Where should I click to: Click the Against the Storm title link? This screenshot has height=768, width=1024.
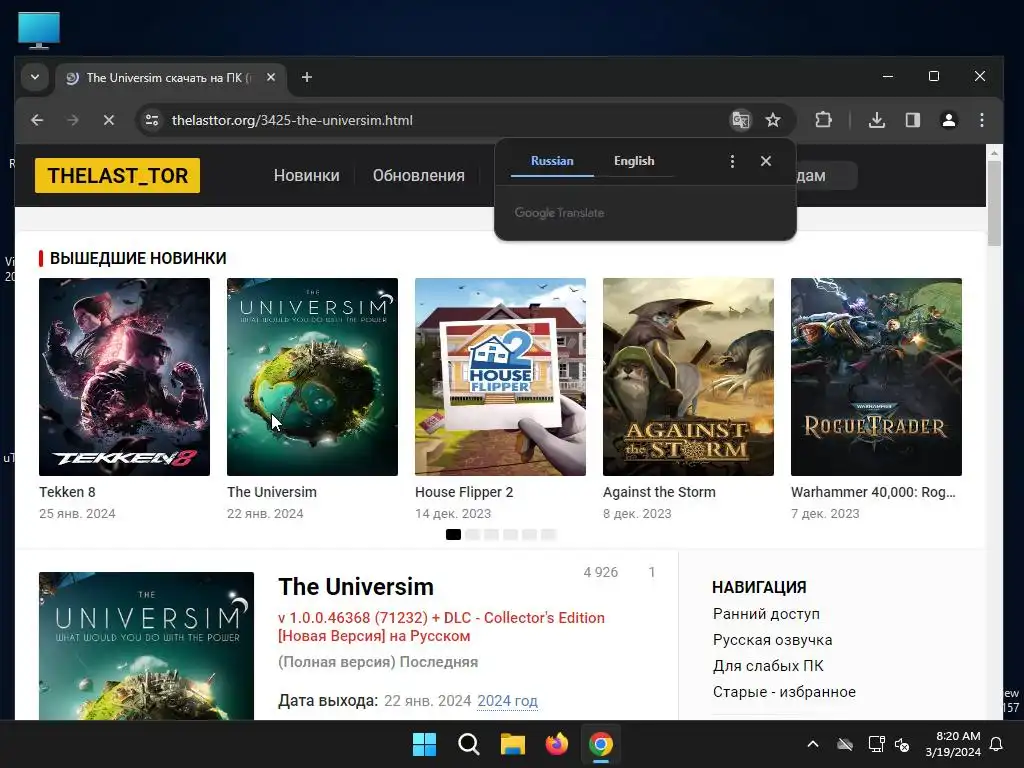pyautogui.click(x=660, y=492)
